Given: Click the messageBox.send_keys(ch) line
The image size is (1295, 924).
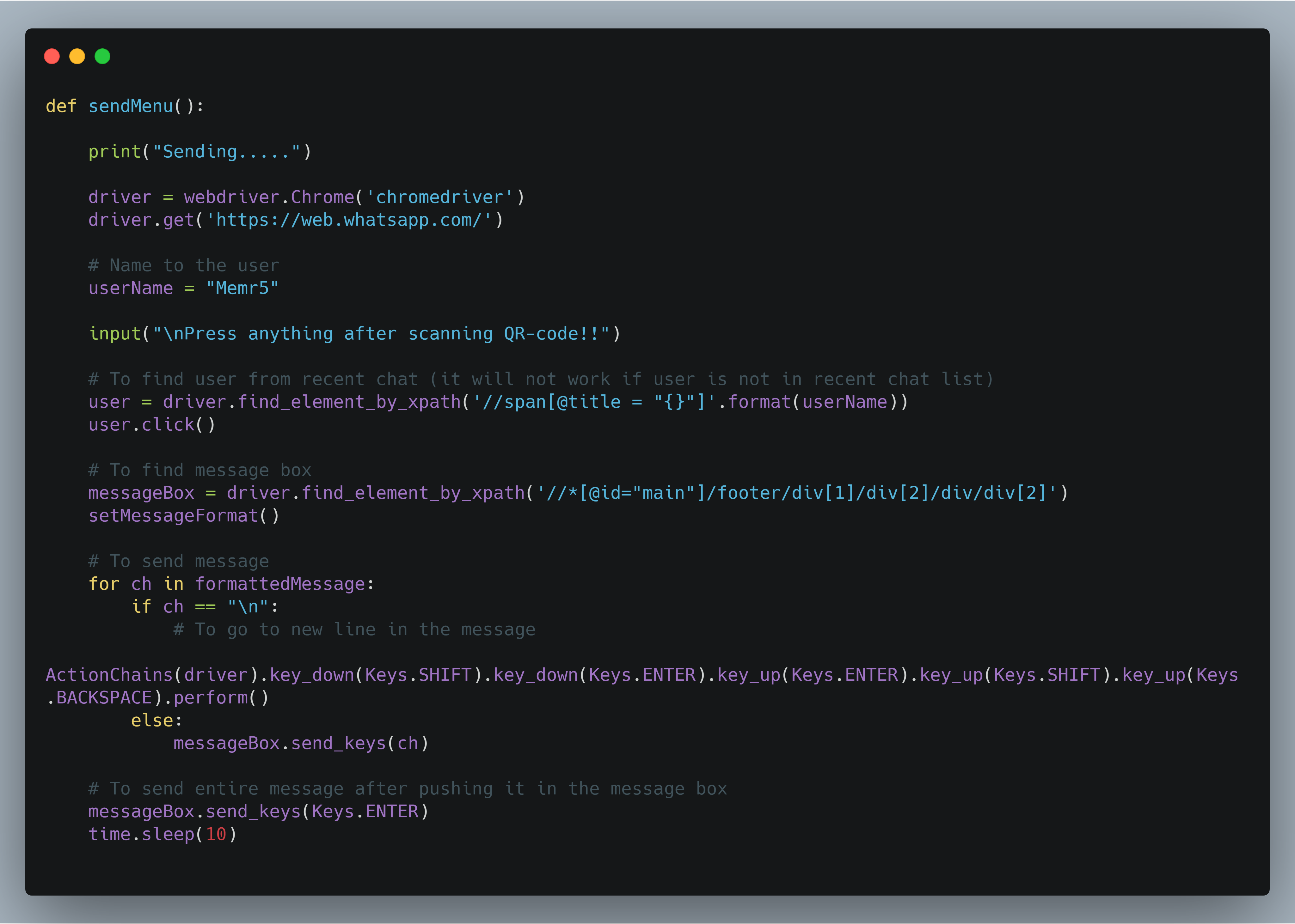Looking at the screenshot, I should (x=301, y=744).
